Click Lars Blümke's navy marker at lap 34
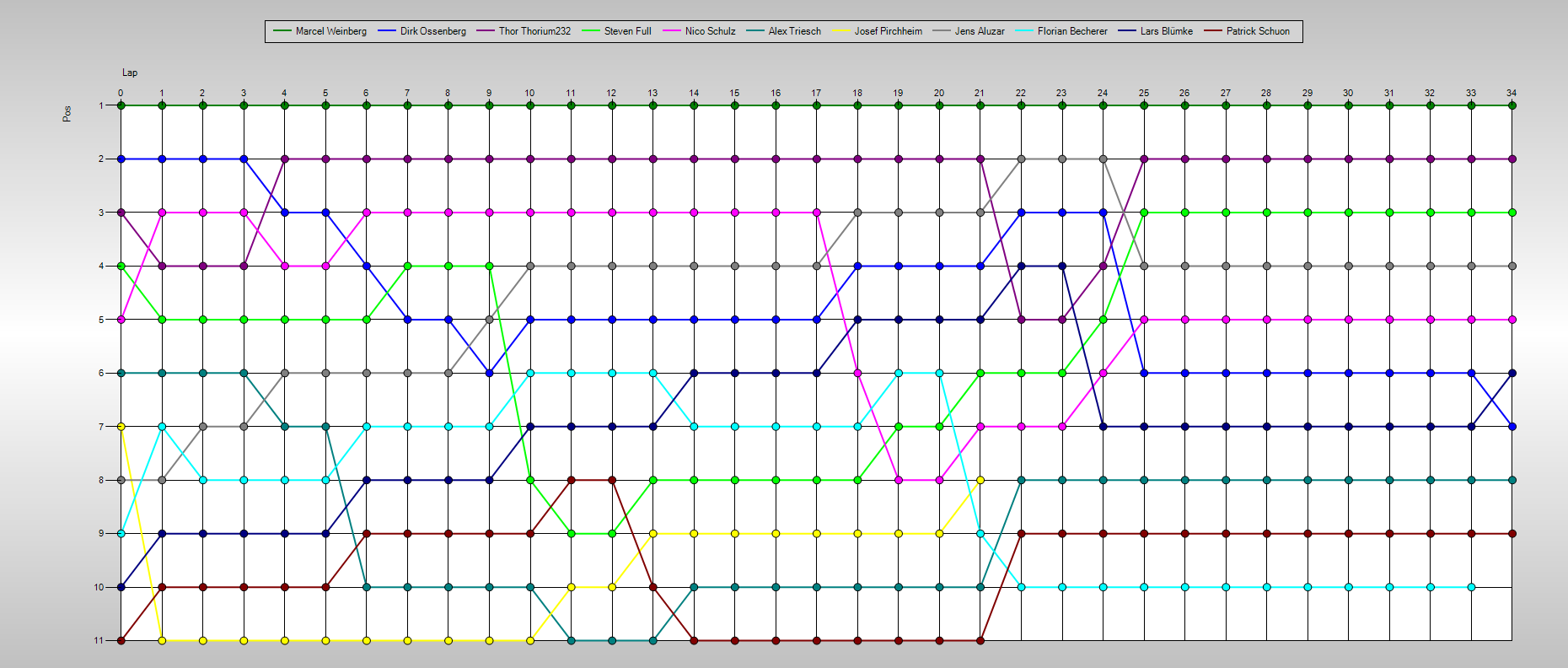 (1512, 373)
